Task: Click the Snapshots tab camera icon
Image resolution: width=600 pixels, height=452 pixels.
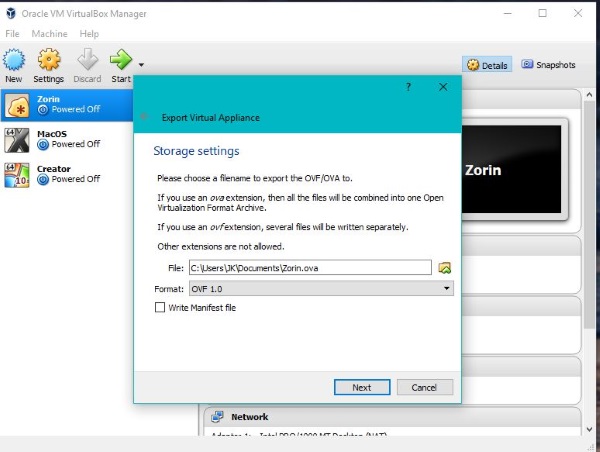Action: click(527, 64)
